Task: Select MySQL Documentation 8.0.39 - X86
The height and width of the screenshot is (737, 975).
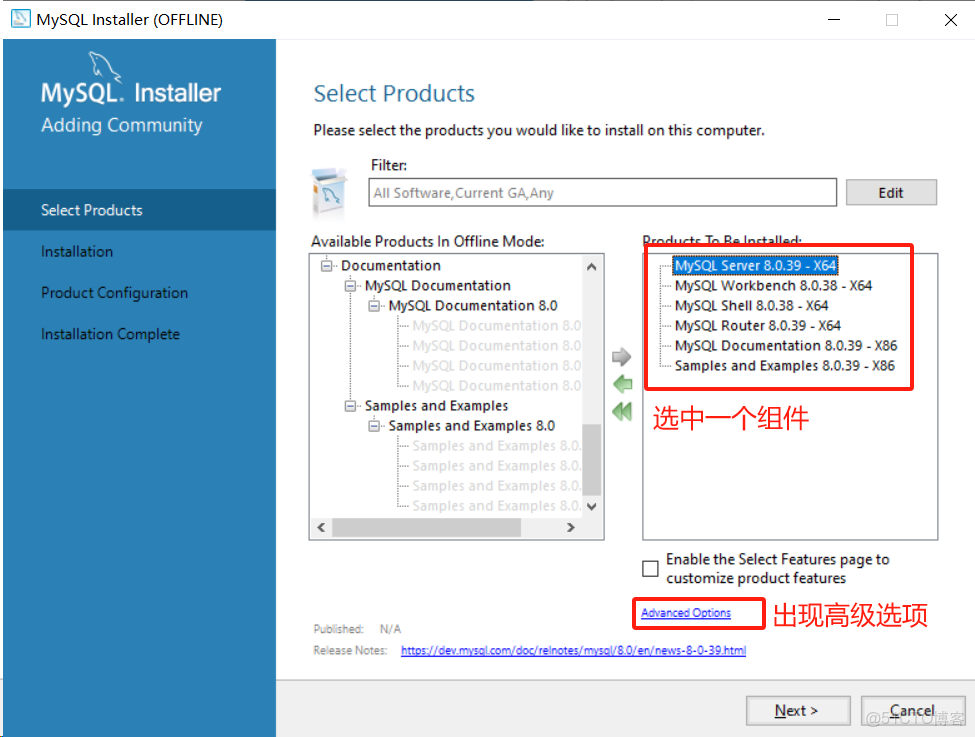Action: (x=786, y=345)
